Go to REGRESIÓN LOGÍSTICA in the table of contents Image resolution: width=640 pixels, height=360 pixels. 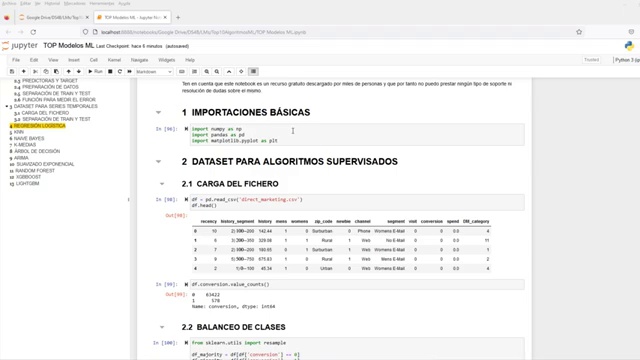coord(40,126)
